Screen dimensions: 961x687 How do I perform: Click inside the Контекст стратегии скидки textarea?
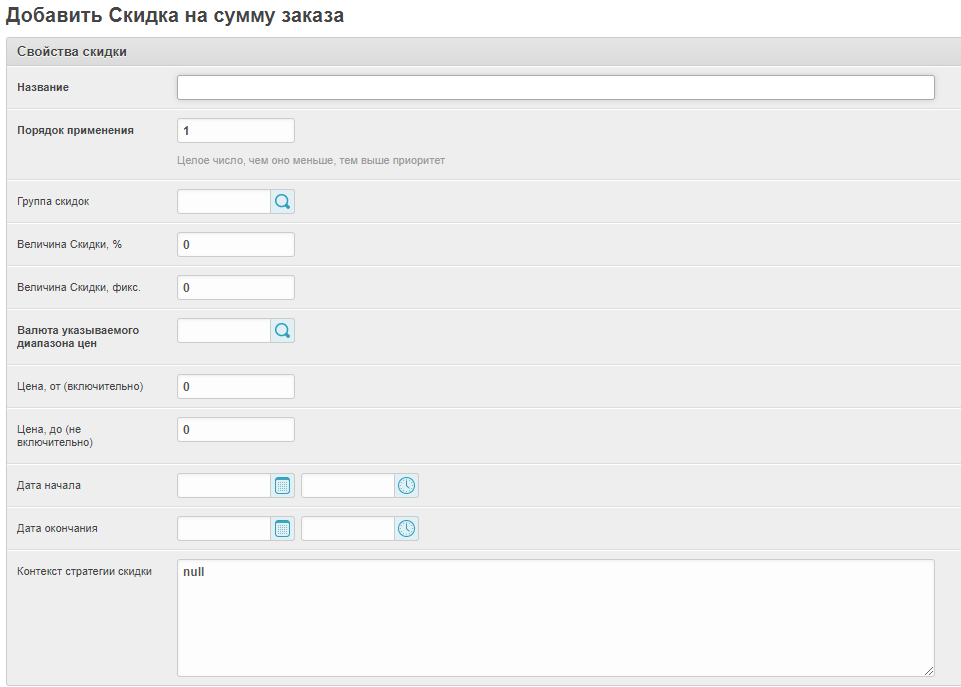coord(555,618)
